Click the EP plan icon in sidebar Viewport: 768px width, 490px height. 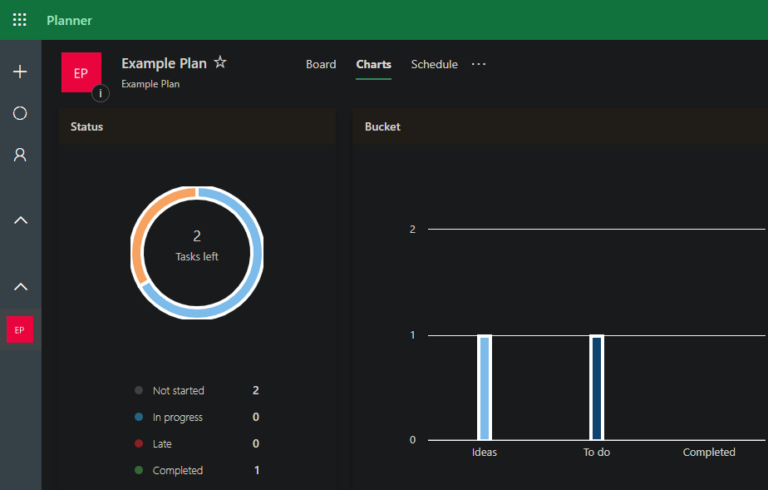(20, 330)
